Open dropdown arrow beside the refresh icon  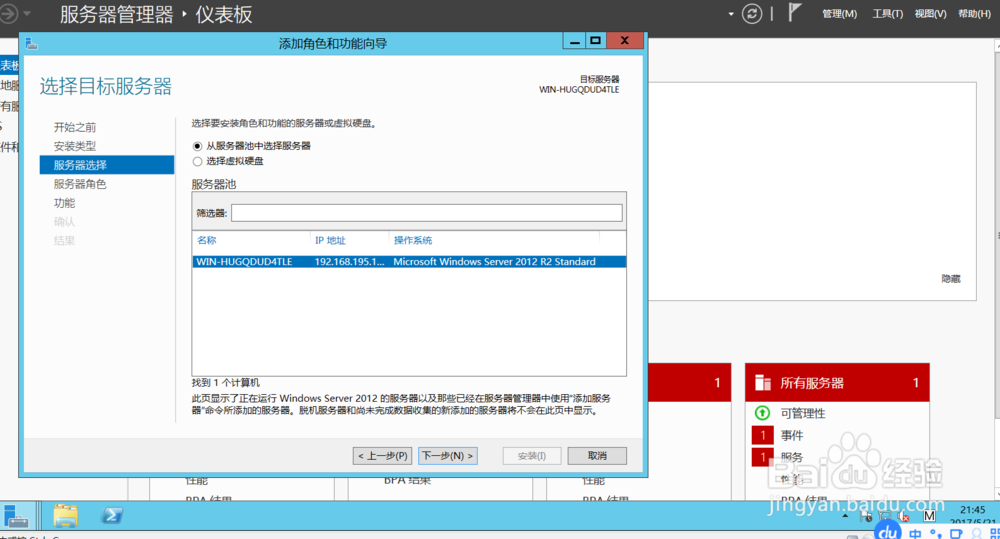(731, 14)
